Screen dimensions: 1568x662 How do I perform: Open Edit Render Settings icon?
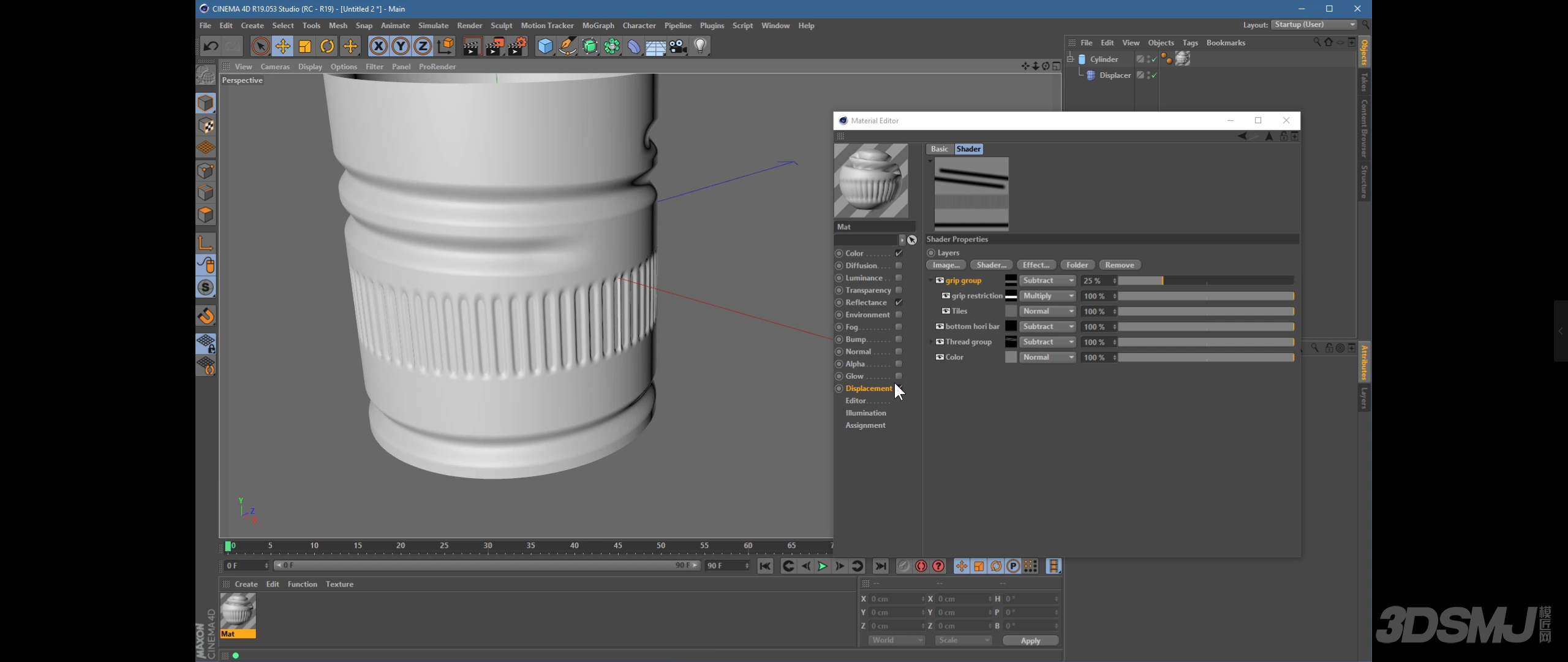pos(518,46)
